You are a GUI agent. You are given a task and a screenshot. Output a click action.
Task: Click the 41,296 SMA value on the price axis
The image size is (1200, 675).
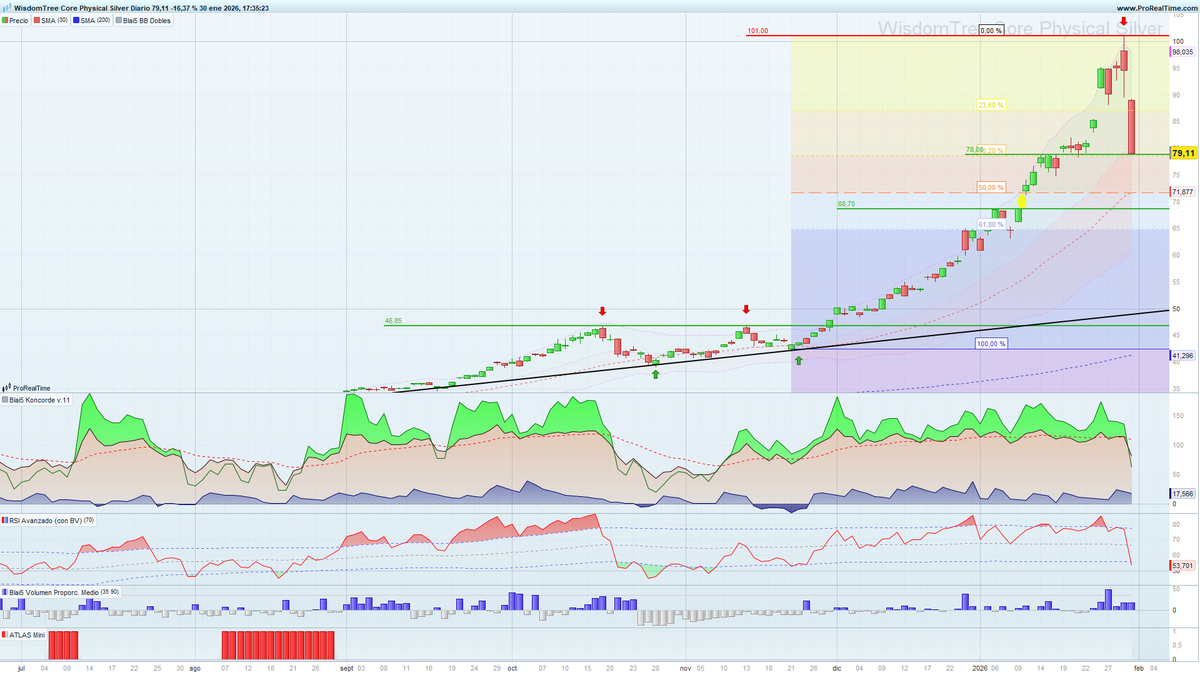pyautogui.click(x=1182, y=355)
